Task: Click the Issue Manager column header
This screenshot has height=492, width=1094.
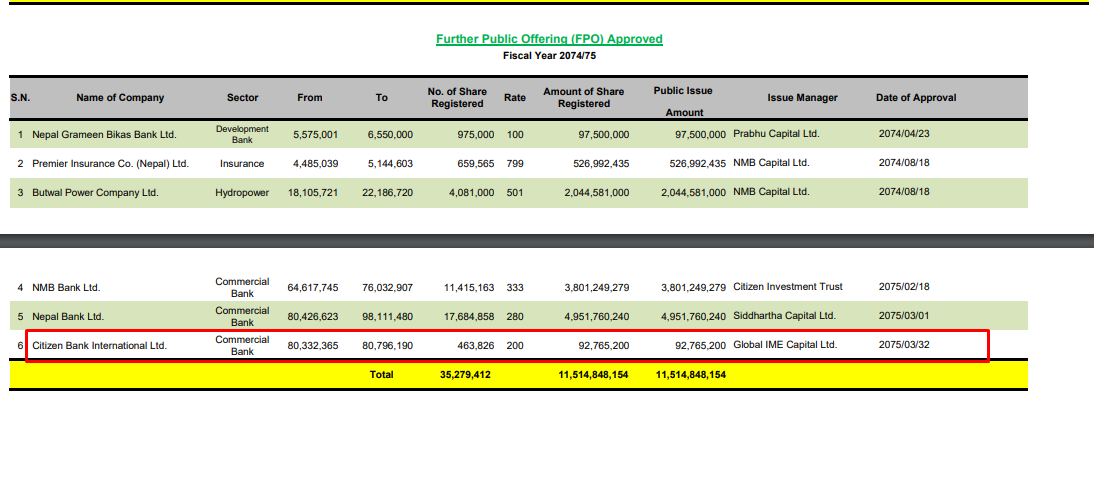Action: [x=802, y=98]
